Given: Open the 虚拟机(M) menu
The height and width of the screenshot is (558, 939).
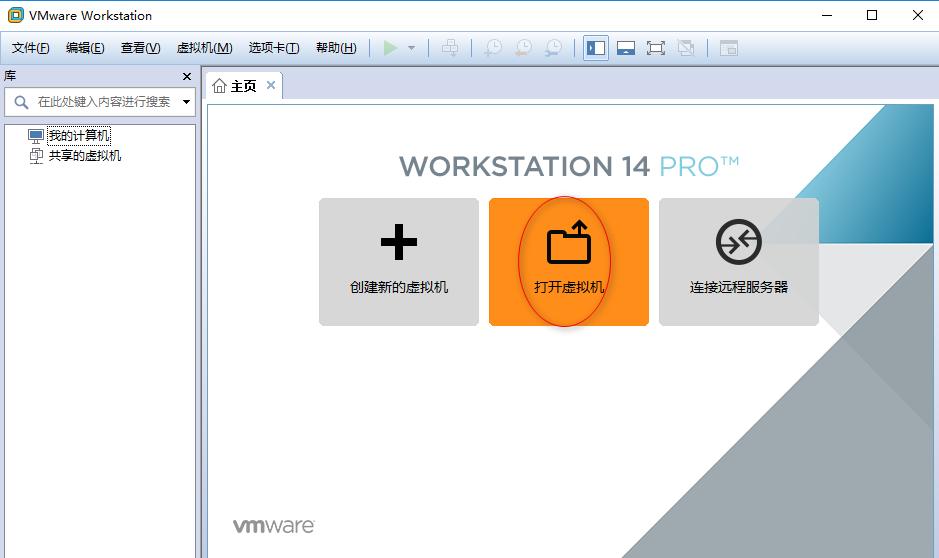Looking at the screenshot, I should click(204, 48).
